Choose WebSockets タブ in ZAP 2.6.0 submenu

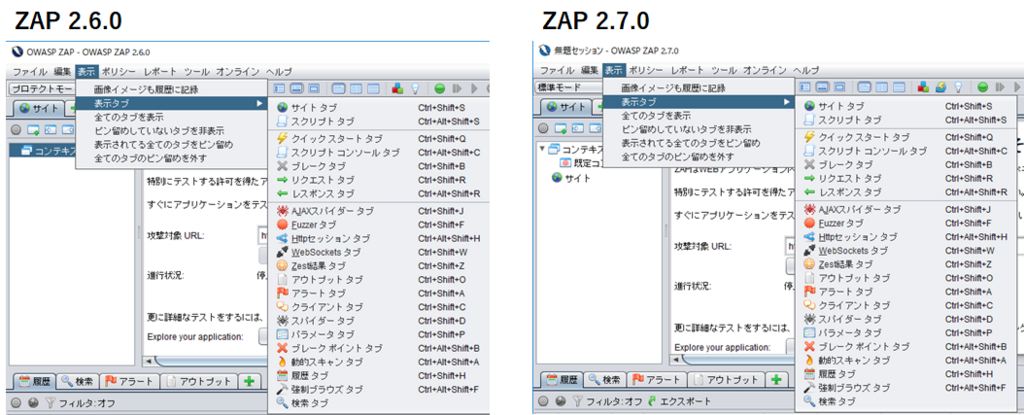click(378, 252)
